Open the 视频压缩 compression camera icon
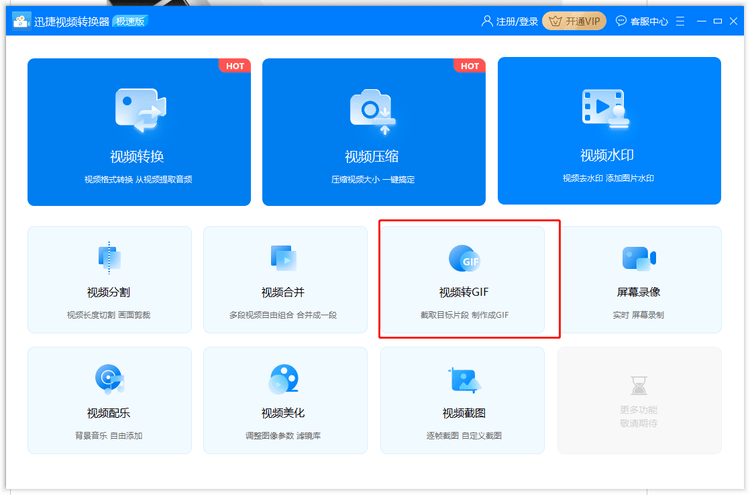Image resolution: width=750 pixels, height=495 pixels. tap(372, 110)
